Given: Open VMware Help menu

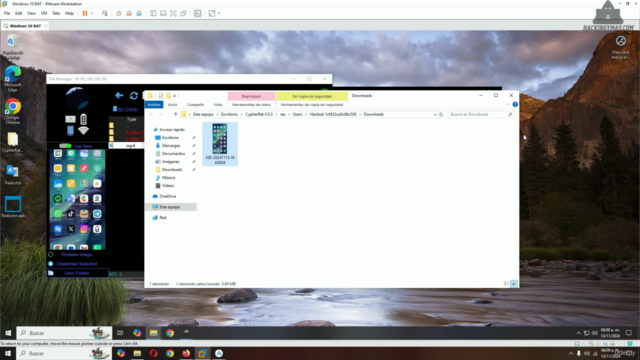Looking at the screenshot, I should tap(69, 13).
